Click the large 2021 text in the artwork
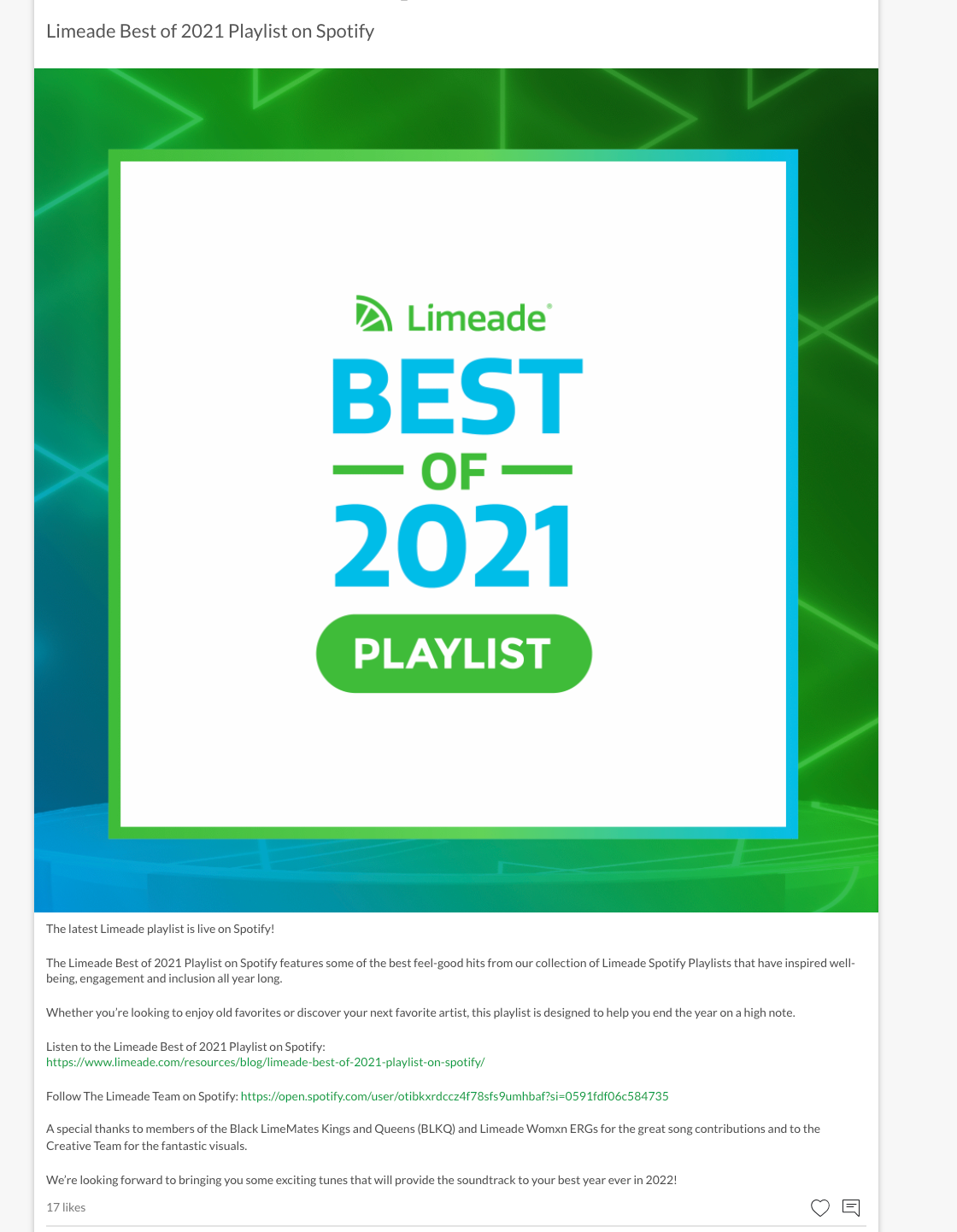The height and width of the screenshot is (1232, 957). [452, 546]
